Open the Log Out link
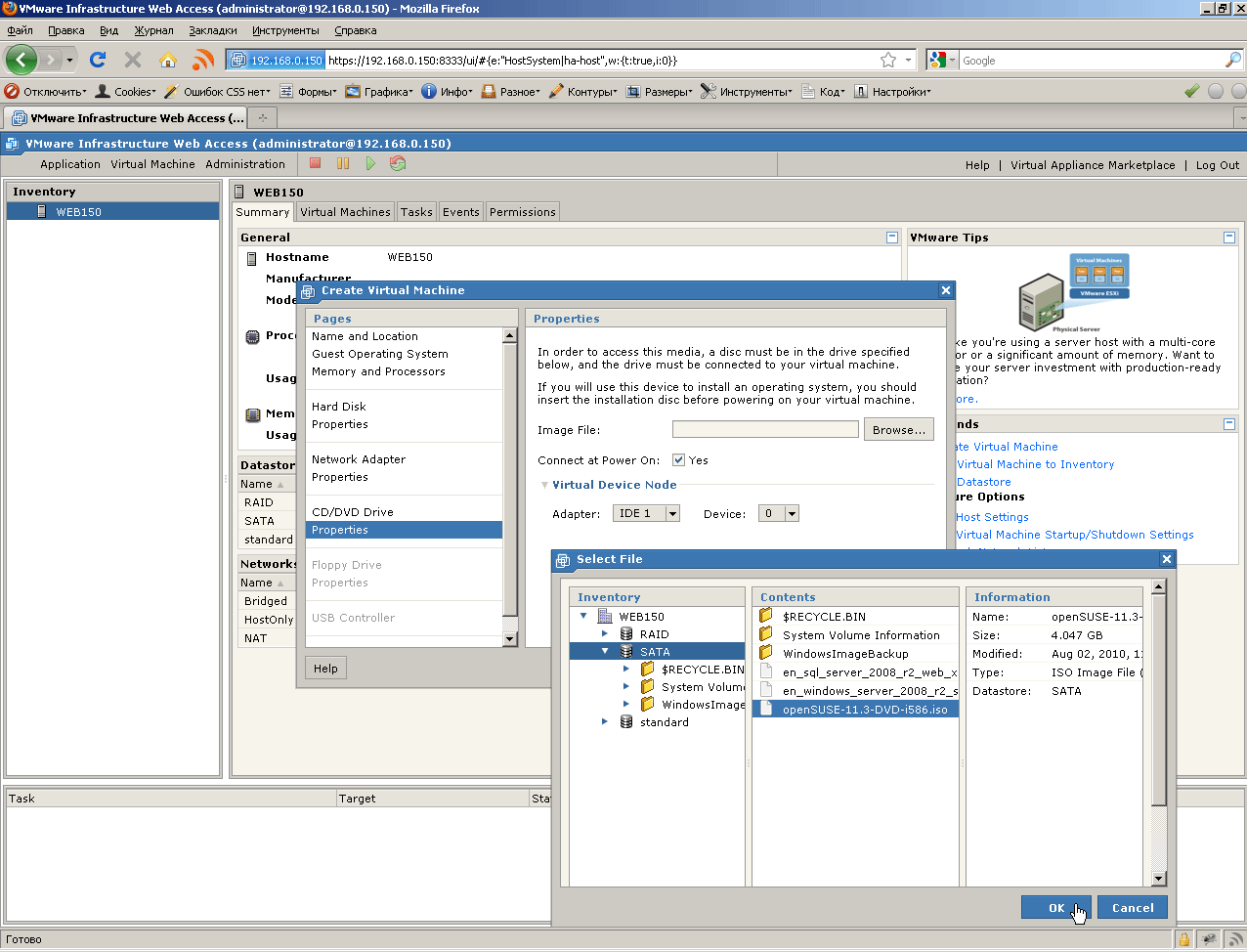 [1218, 165]
